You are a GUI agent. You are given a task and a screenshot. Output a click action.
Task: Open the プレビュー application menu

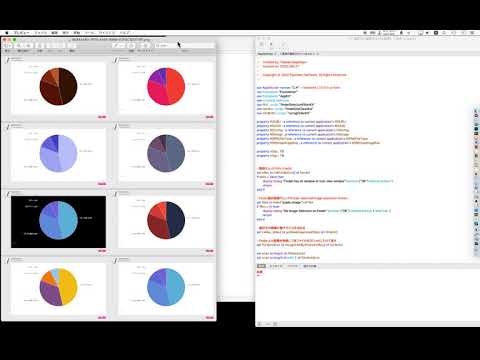tap(21, 33)
